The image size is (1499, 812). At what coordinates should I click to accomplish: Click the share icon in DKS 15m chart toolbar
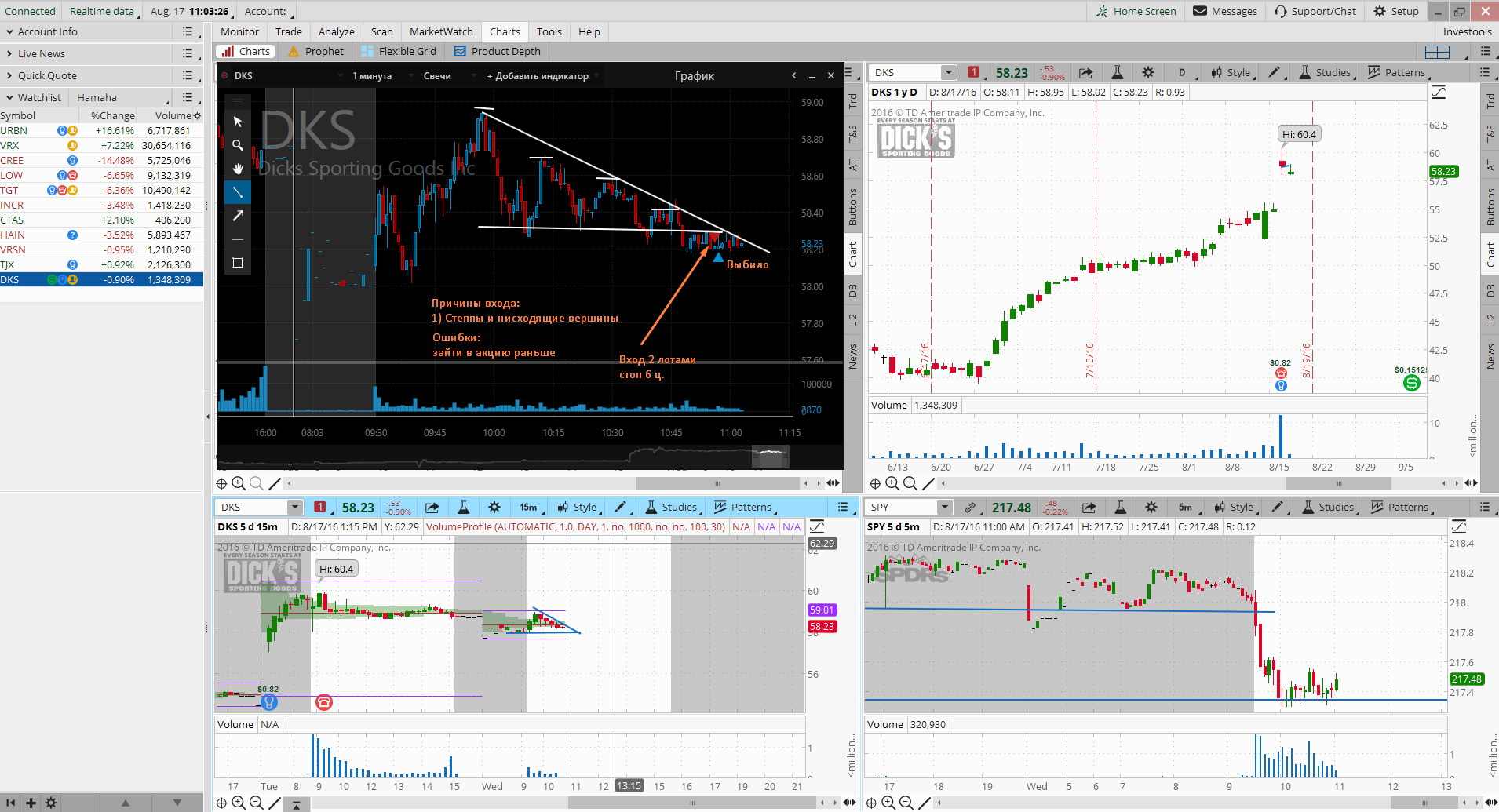point(432,507)
